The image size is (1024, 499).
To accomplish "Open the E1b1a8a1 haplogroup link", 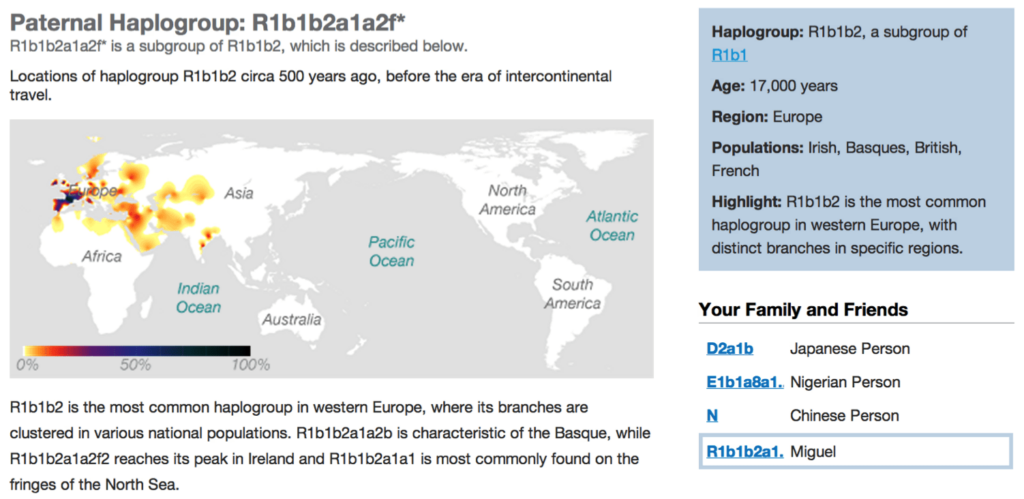I will (744, 382).
